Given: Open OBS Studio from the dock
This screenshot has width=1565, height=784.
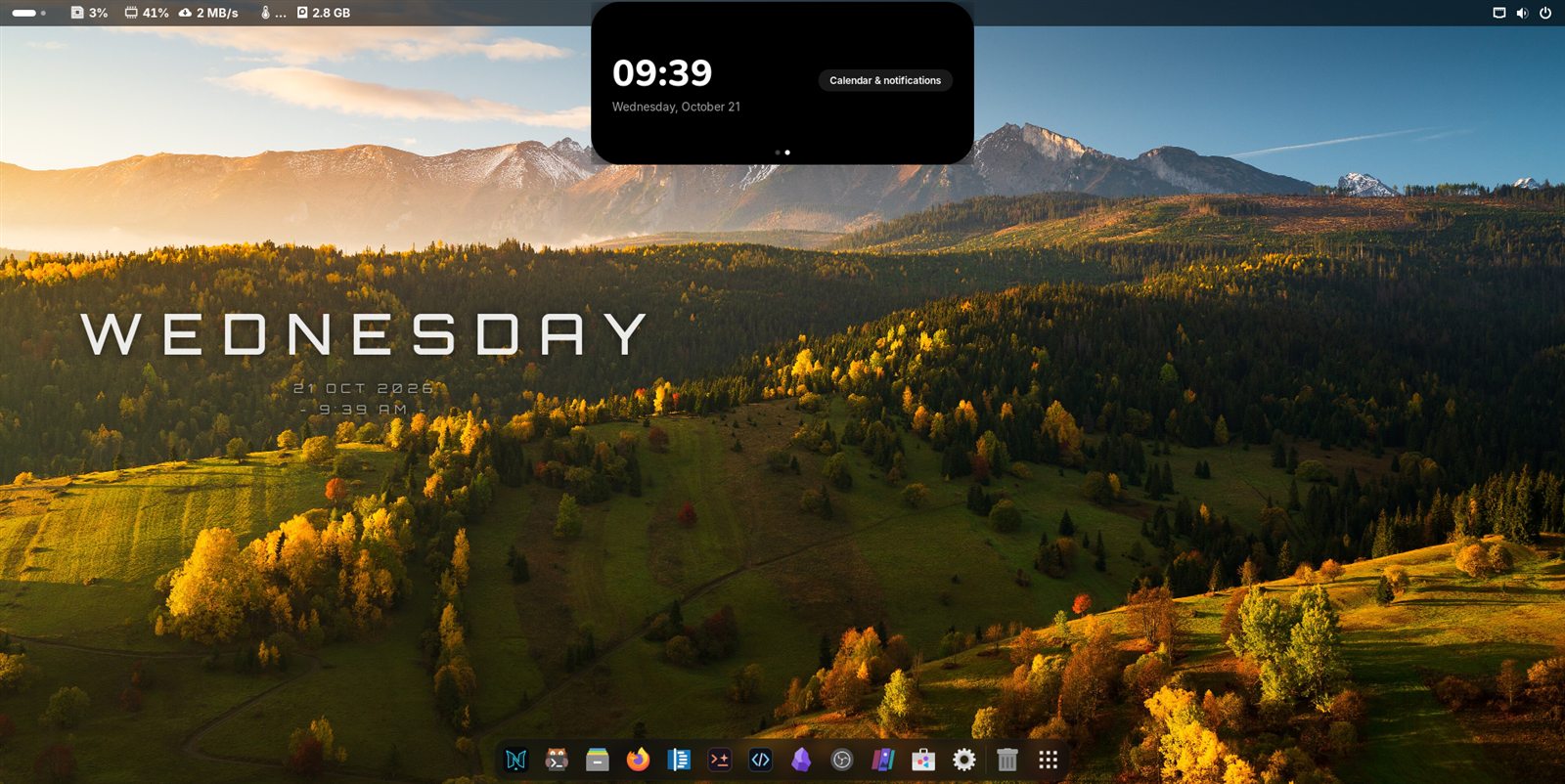Looking at the screenshot, I should pyautogui.click(x=842, y=760).
